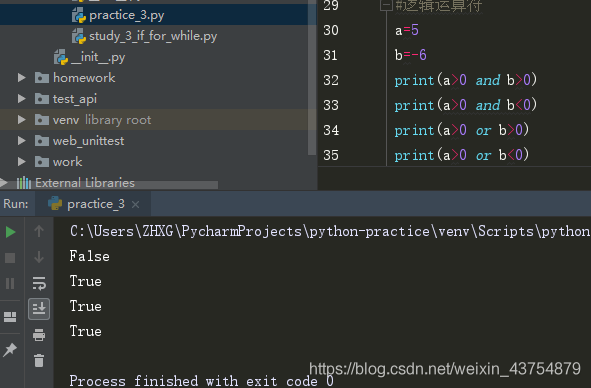591x388 pixels.
Task: Click the Print console output icon
Action: click(x=39, y=334)
